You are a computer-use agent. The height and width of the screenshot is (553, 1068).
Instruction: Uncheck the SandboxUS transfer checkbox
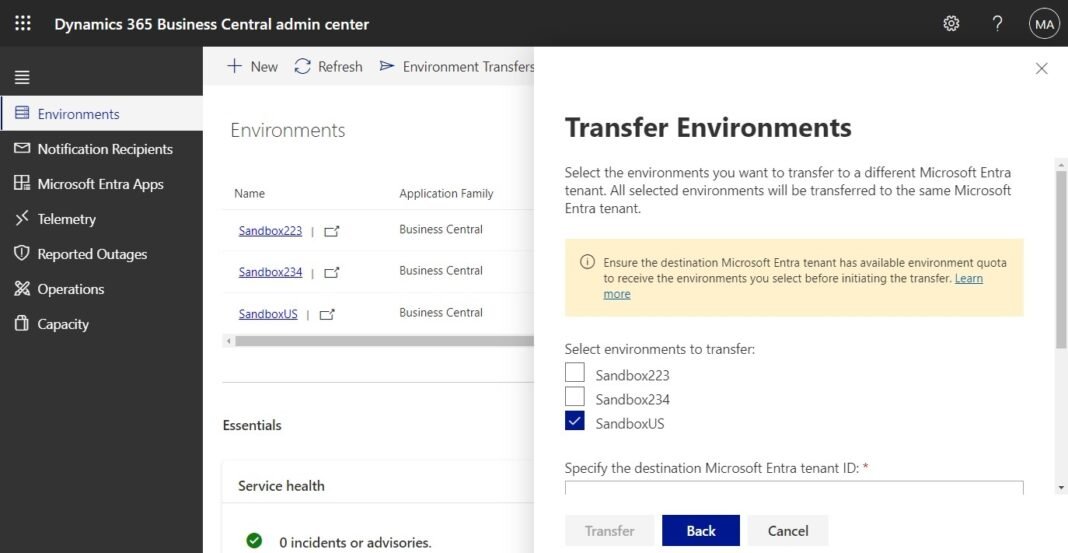575,421
